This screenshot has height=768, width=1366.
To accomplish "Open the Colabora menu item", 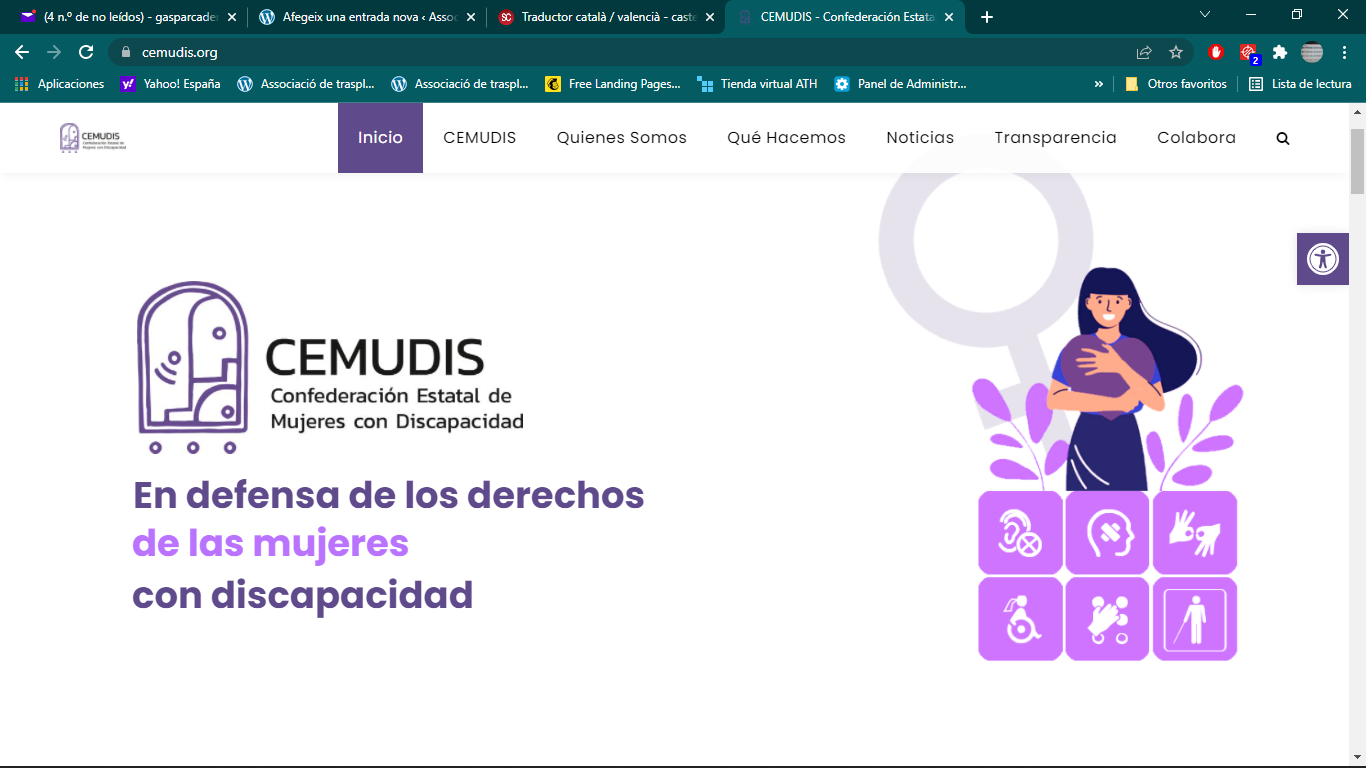I will [1196, 138].
